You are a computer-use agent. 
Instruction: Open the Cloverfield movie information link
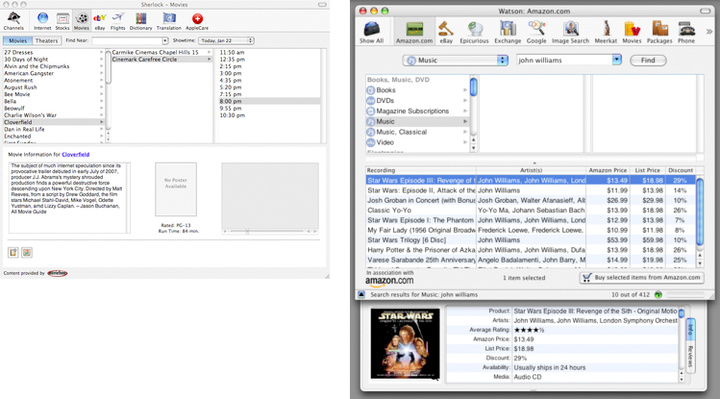(76, 155)
